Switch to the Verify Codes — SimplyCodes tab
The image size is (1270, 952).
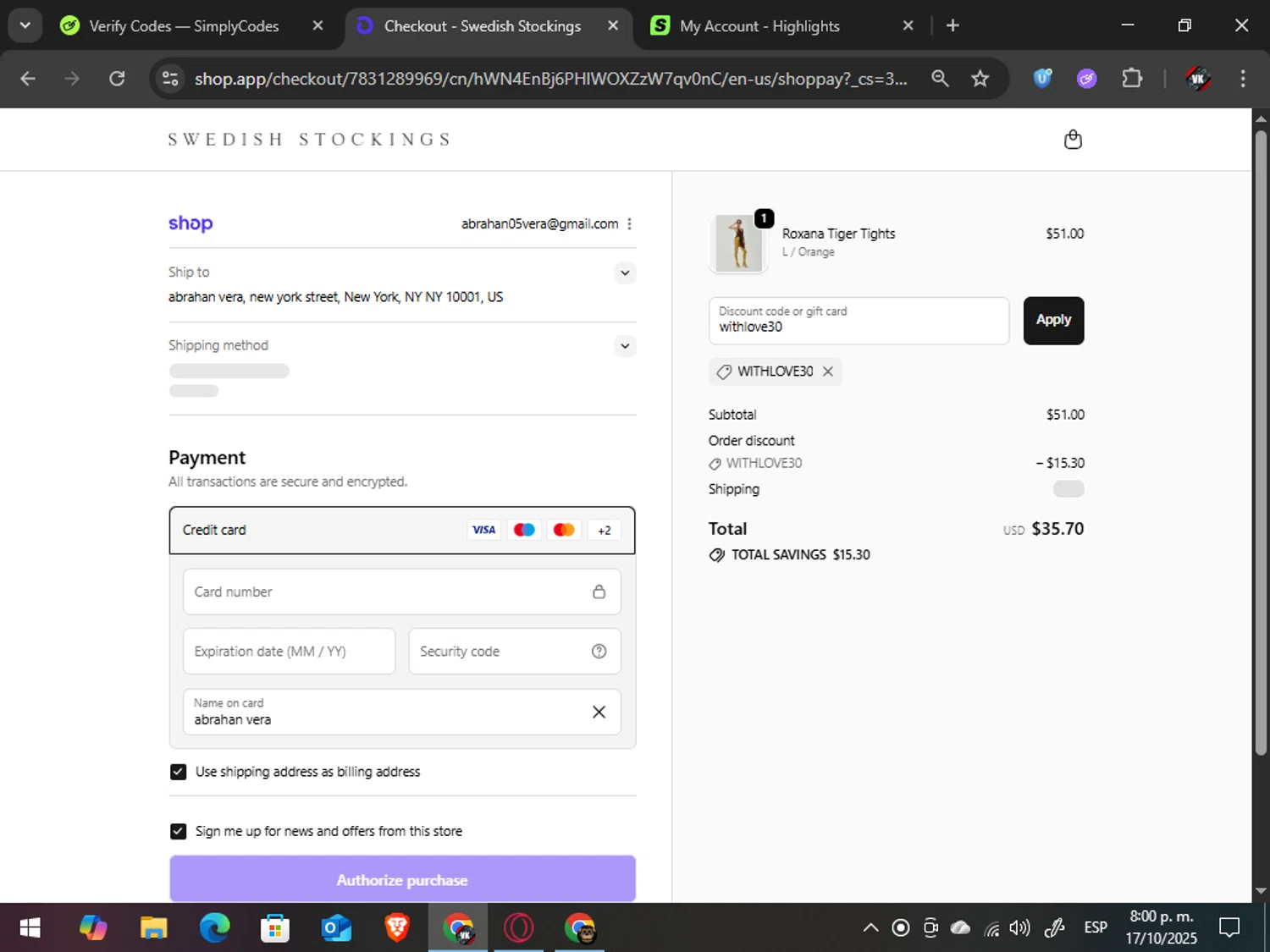(x=184, y=26)
